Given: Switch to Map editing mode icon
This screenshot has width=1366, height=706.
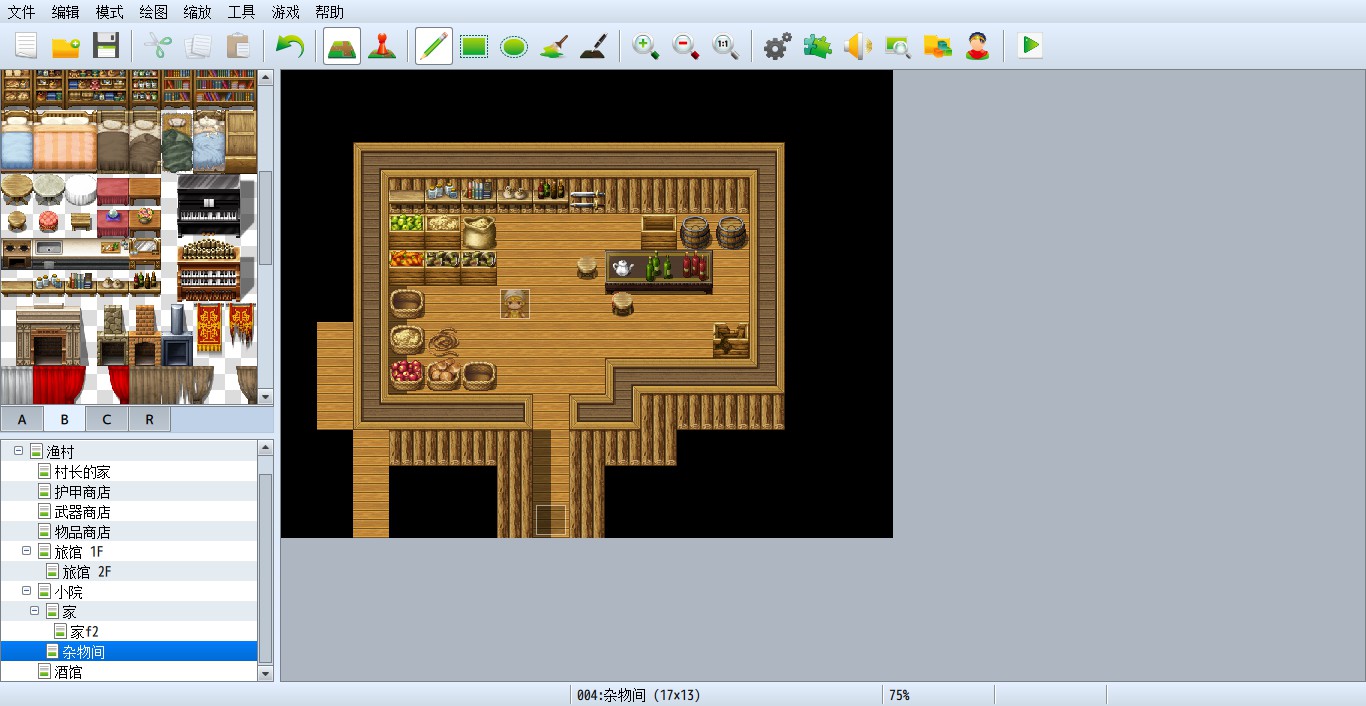Looking at the screenshot, I should tap(342, 46).
